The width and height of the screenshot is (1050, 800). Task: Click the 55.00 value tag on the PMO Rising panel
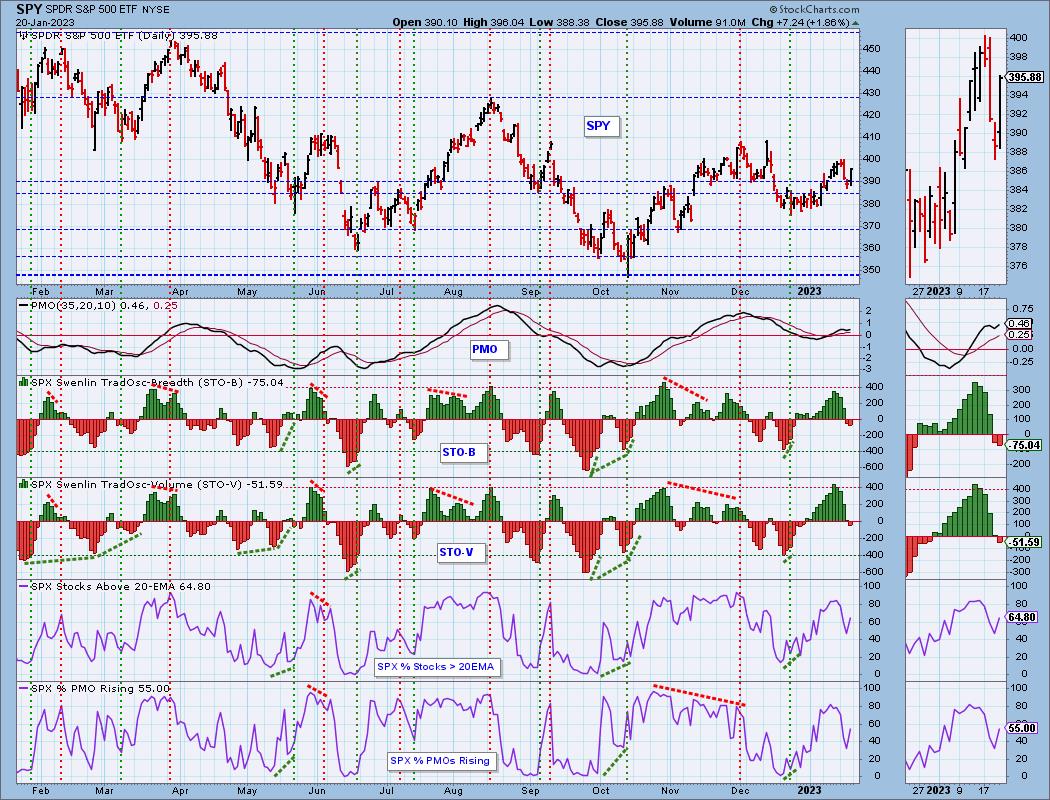tap(1023, 728)
